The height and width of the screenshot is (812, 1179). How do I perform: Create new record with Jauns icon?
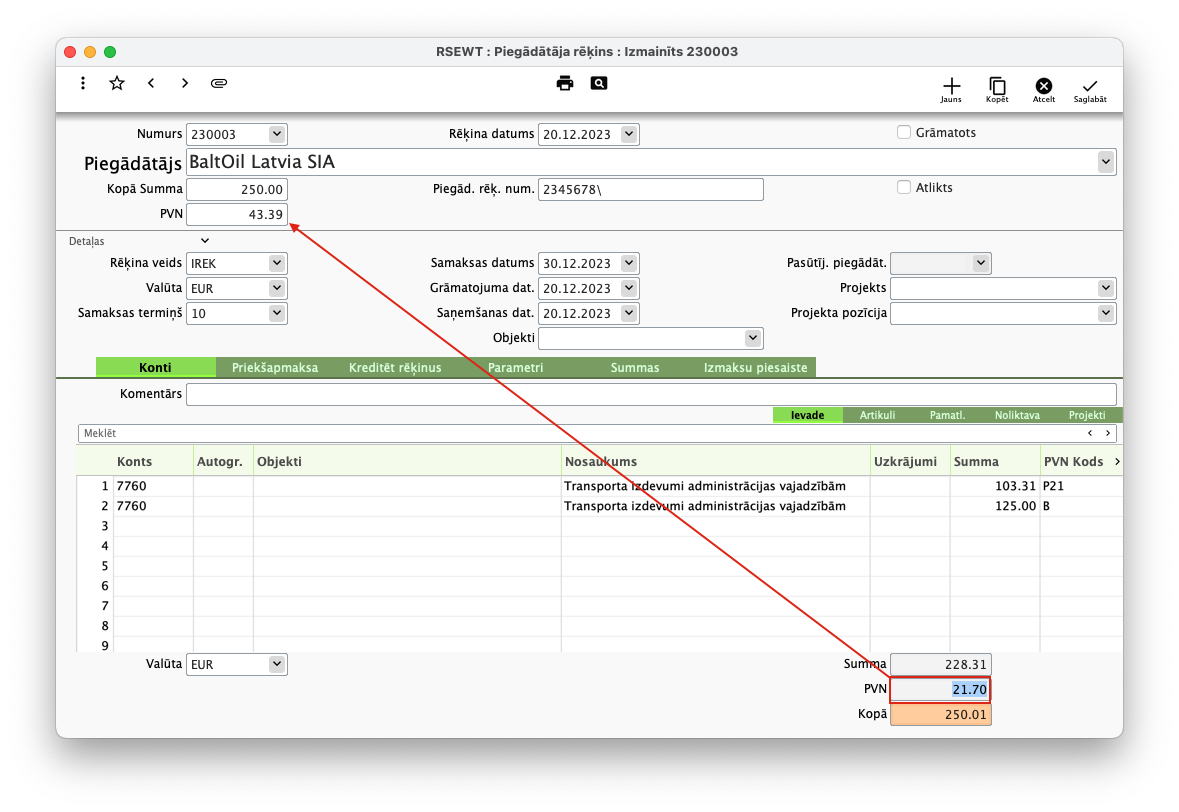click(x=951, y=89)
